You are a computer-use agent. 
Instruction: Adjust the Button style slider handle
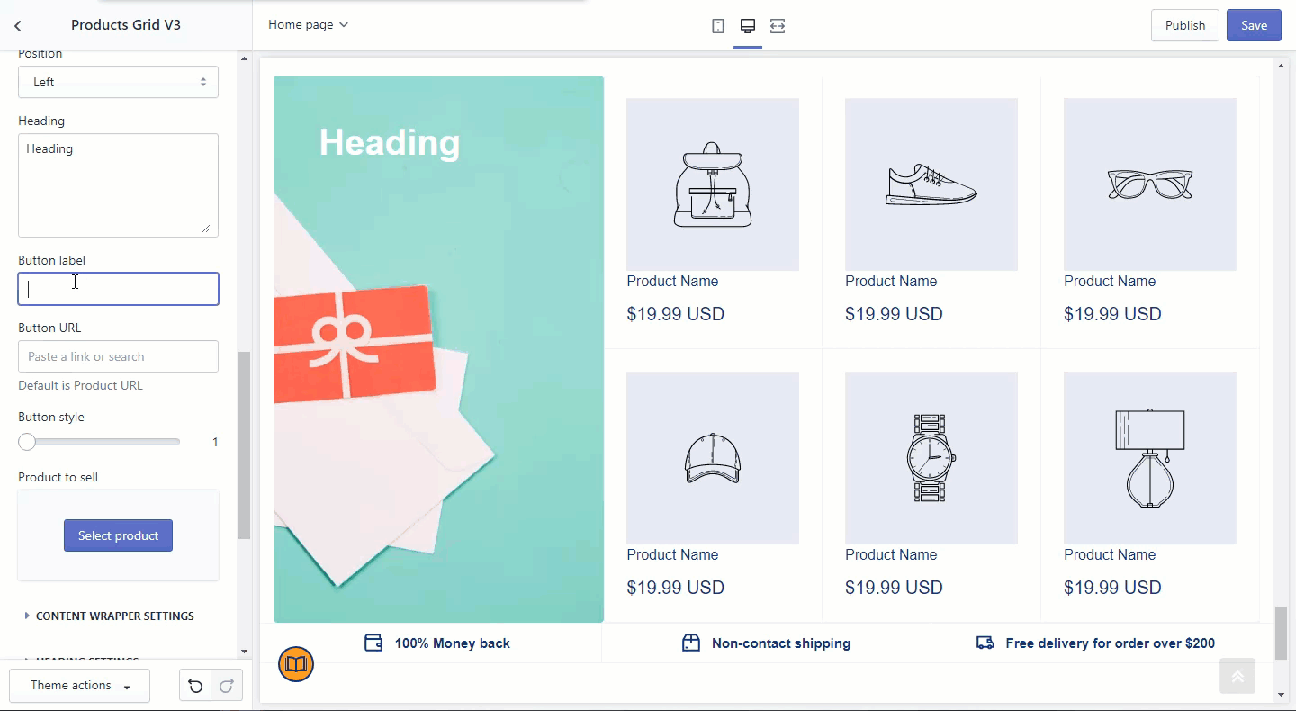click(27, 441)
